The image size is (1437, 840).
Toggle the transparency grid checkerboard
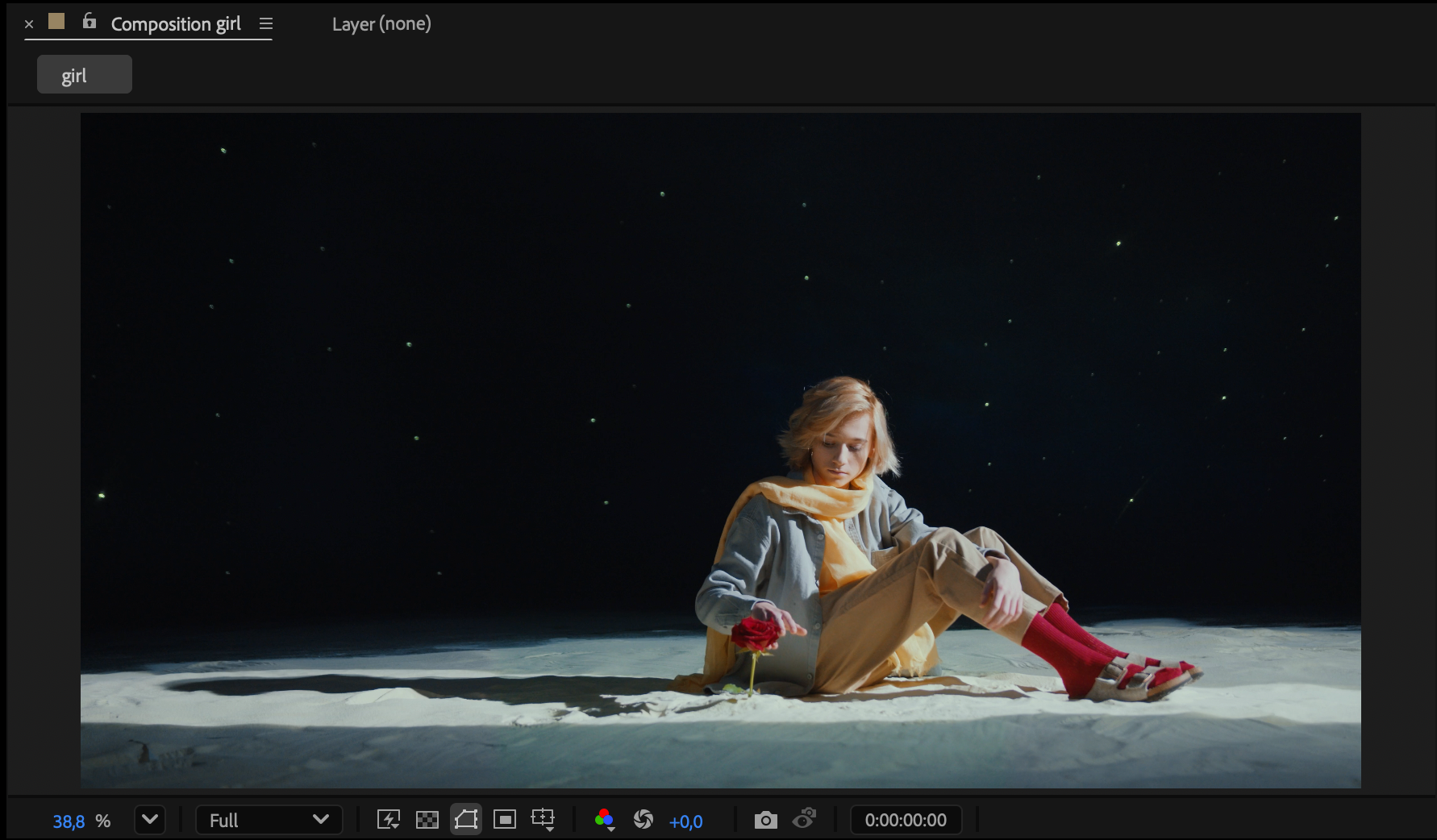pos(427,820)
